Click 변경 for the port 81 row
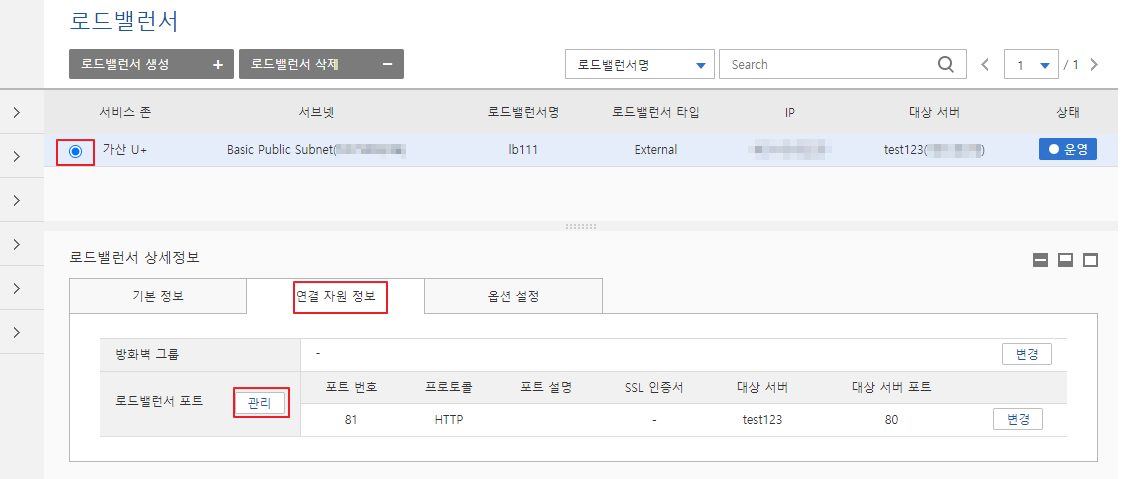1128x479 pixels. point(1017,419)
